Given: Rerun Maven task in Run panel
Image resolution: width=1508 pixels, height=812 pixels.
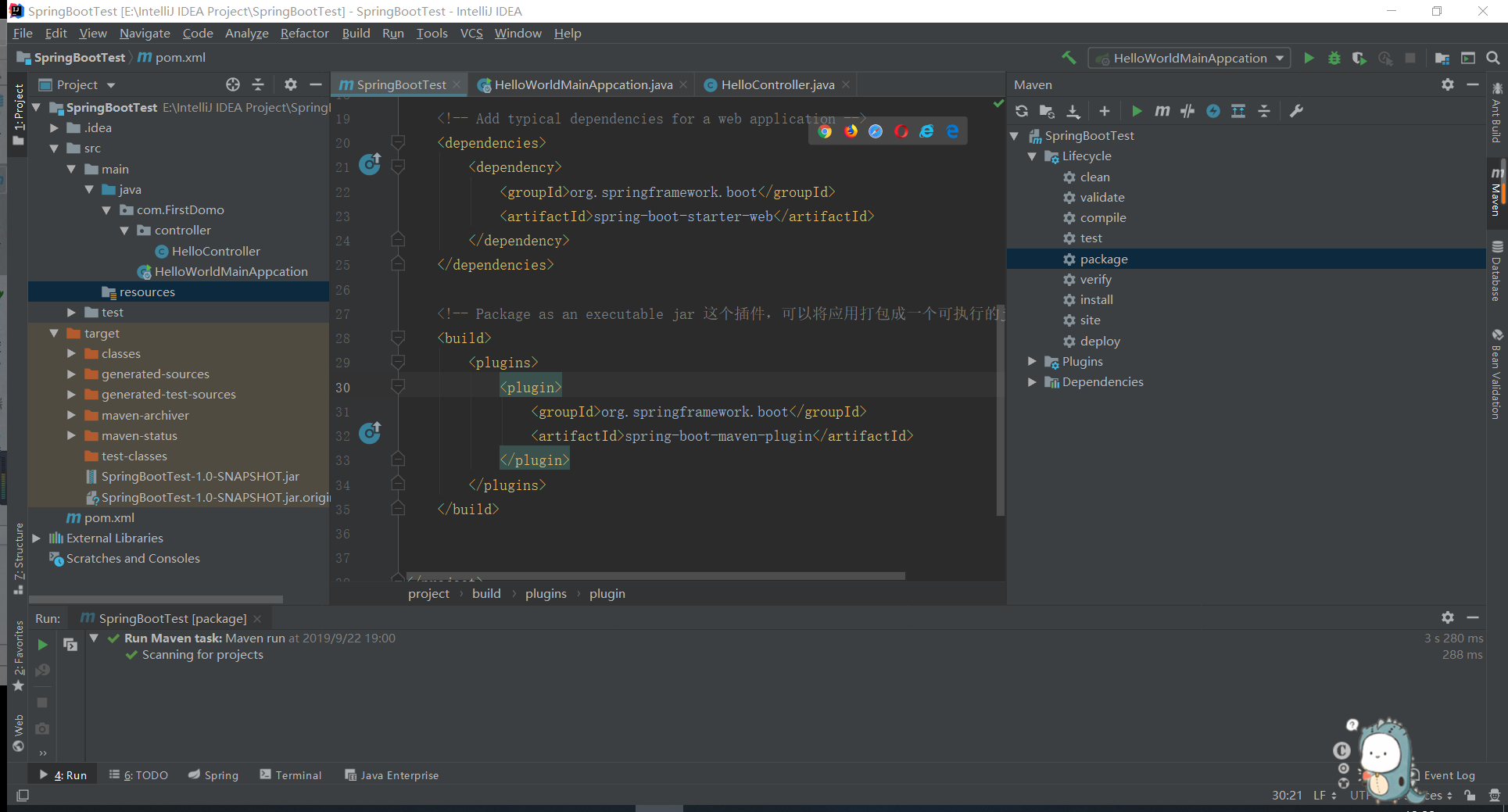Looking at the screenshot, I should coord(43,645).
